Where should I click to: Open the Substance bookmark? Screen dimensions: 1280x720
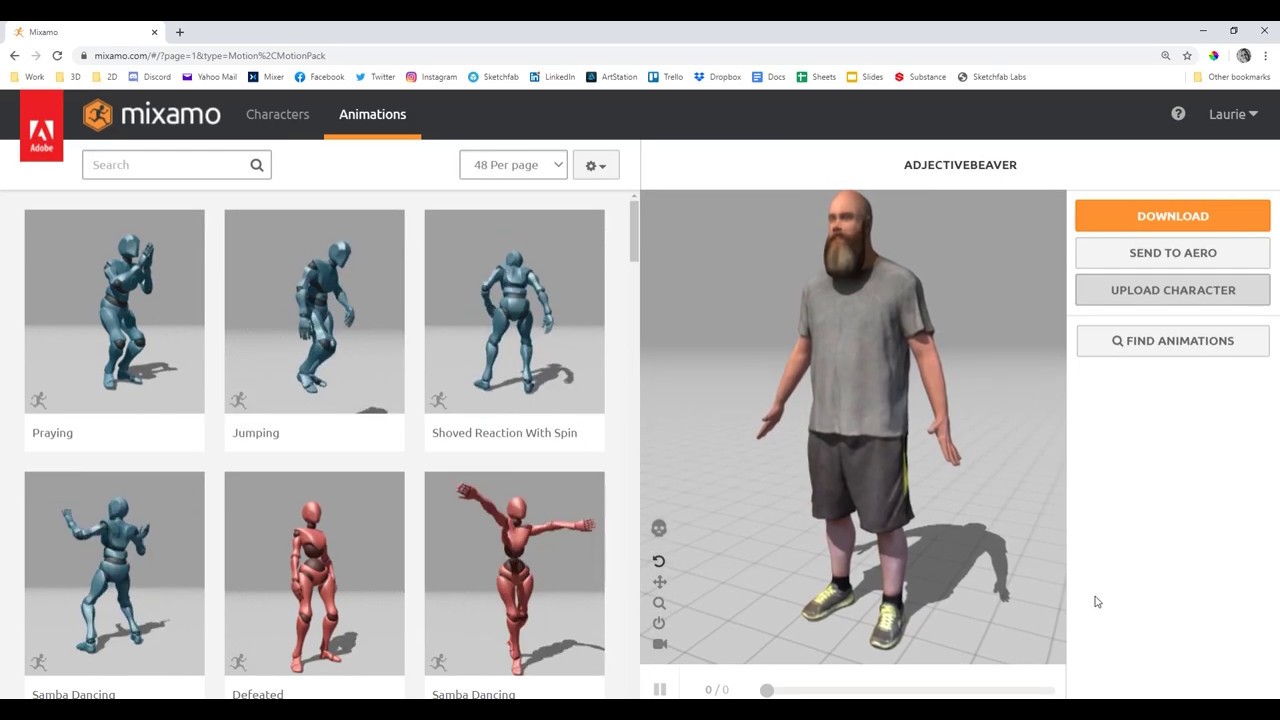(920, 77)
